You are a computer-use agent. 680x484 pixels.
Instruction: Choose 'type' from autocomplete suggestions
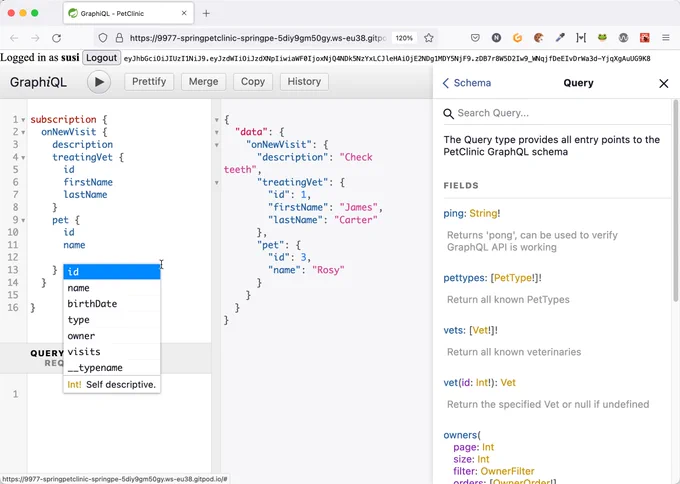click(112, 320)
